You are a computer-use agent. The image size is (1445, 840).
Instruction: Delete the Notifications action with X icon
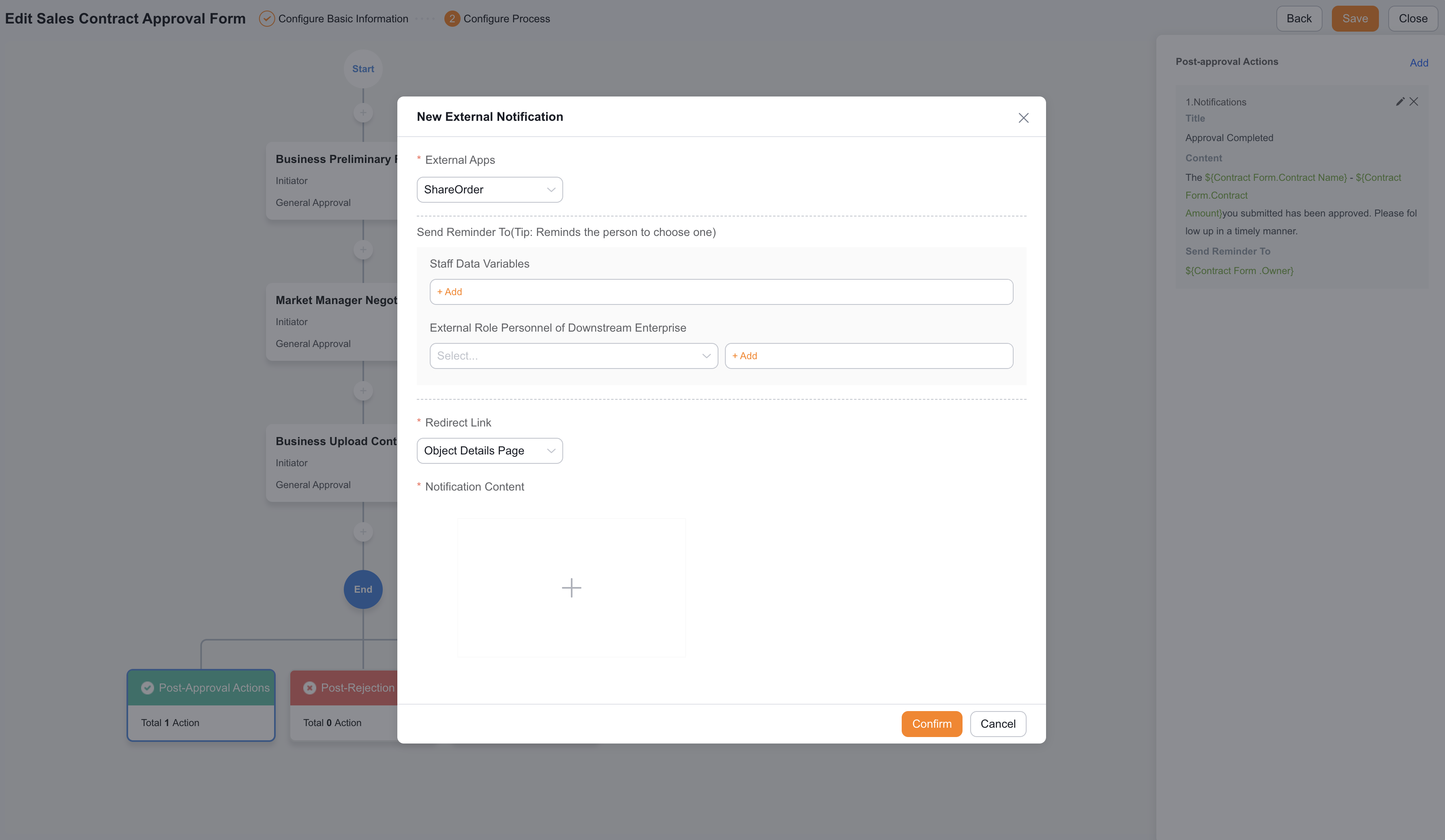1413,101
